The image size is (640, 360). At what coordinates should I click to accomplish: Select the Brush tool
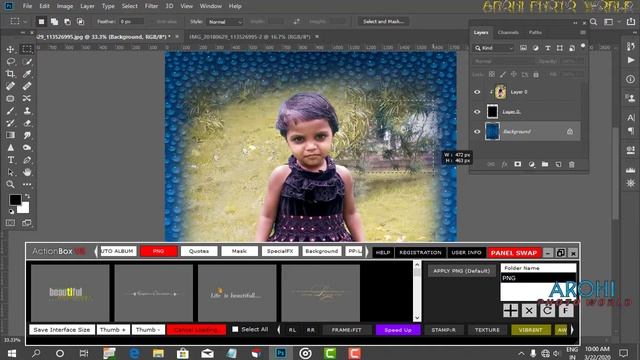[x=10, y=111]
